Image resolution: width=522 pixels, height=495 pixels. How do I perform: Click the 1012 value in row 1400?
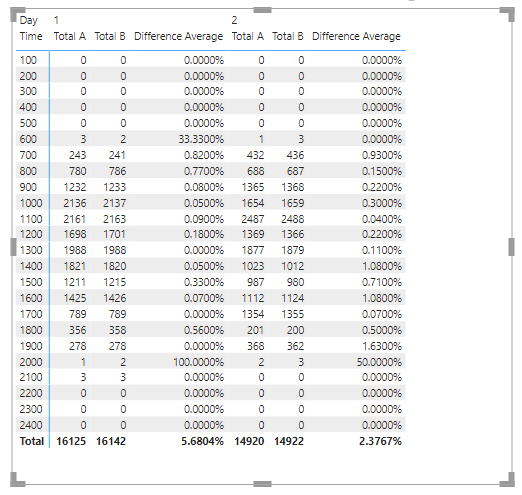click(x=293, y=266)
